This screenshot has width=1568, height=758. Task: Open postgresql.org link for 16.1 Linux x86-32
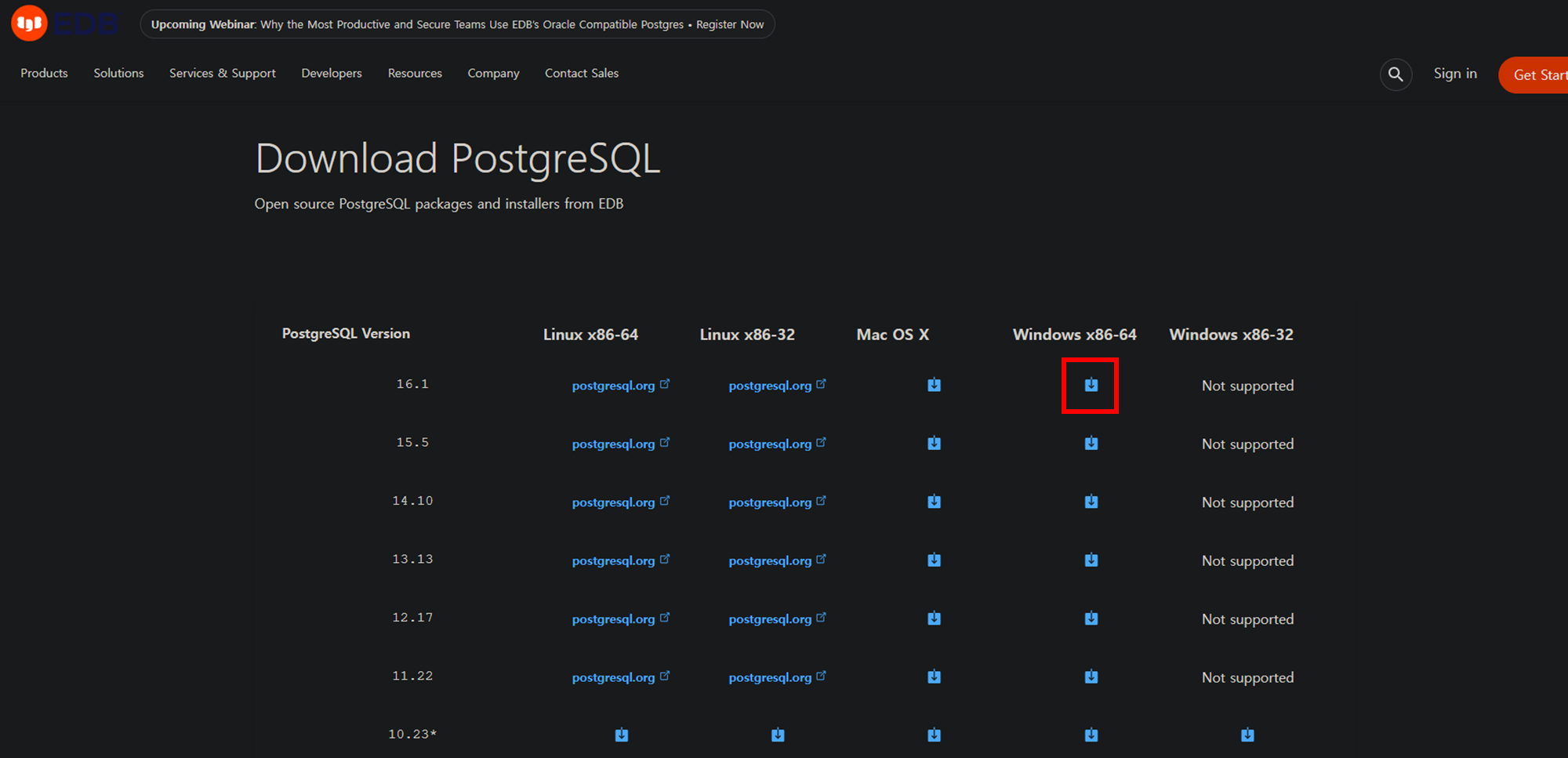778,386
